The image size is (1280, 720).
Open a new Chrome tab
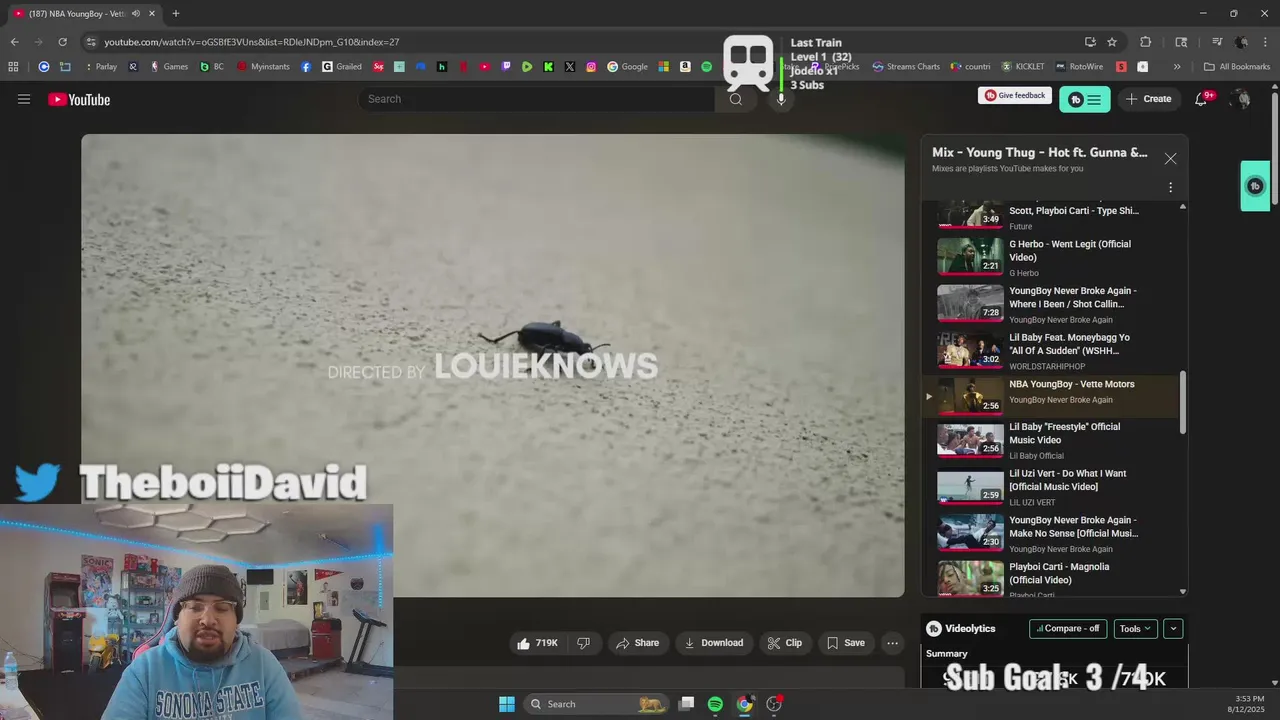[x=176, y=13]
